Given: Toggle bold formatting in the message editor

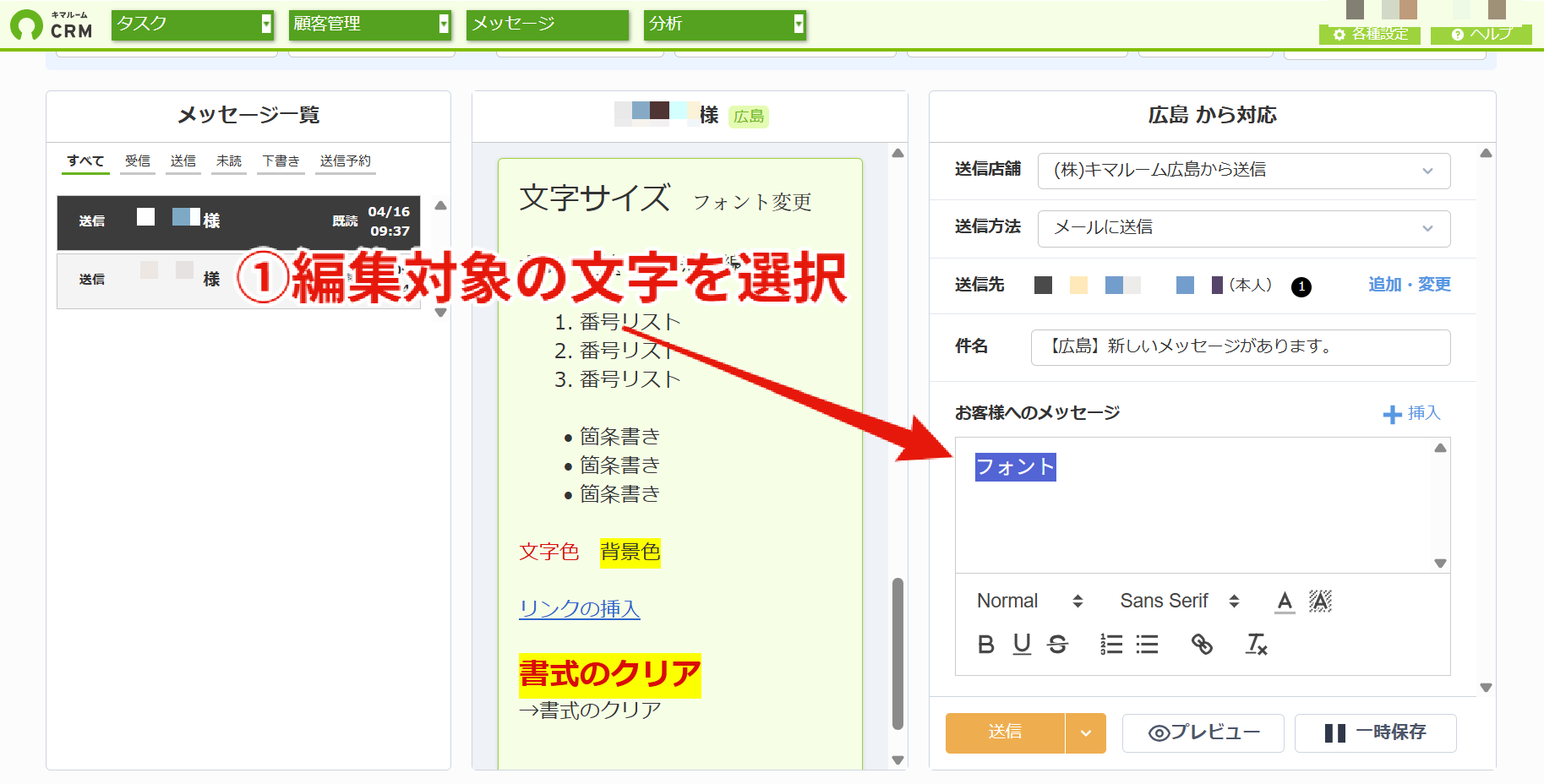Looking at the screenshot, I should (x=985, y=645).
